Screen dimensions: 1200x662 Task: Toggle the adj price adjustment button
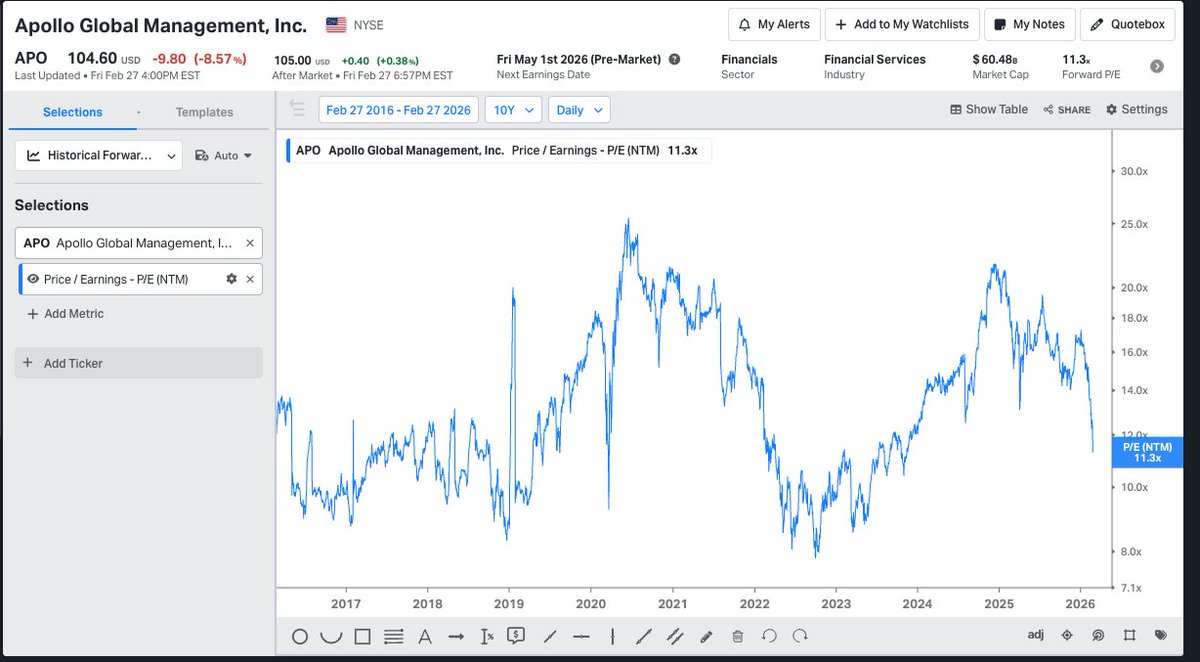[x=1035, y=635]
